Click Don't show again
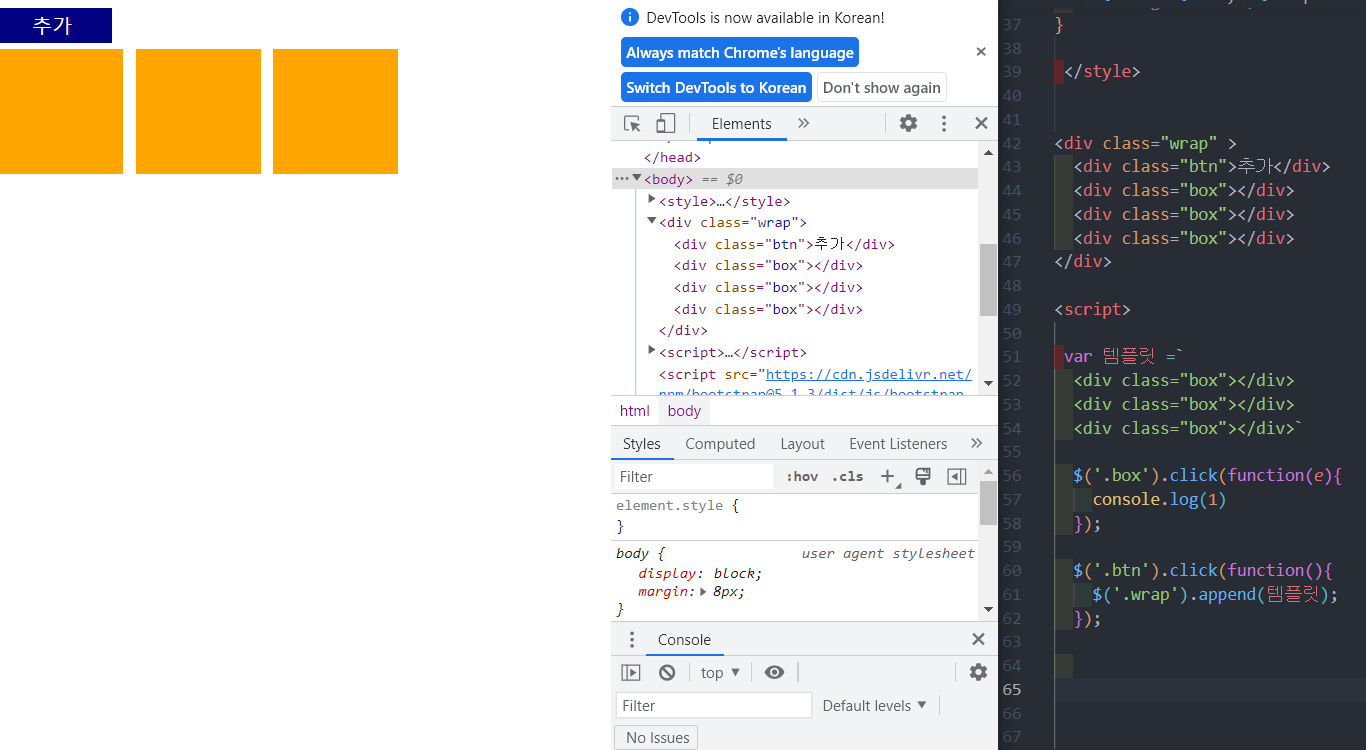1366x750 pixels. 881,88
